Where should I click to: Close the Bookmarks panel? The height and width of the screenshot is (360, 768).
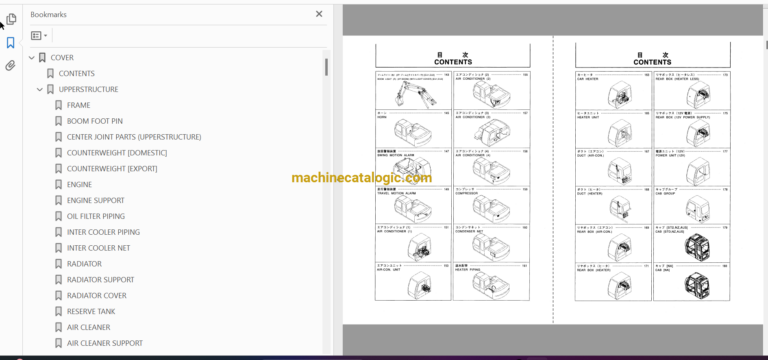pos(319,14)
